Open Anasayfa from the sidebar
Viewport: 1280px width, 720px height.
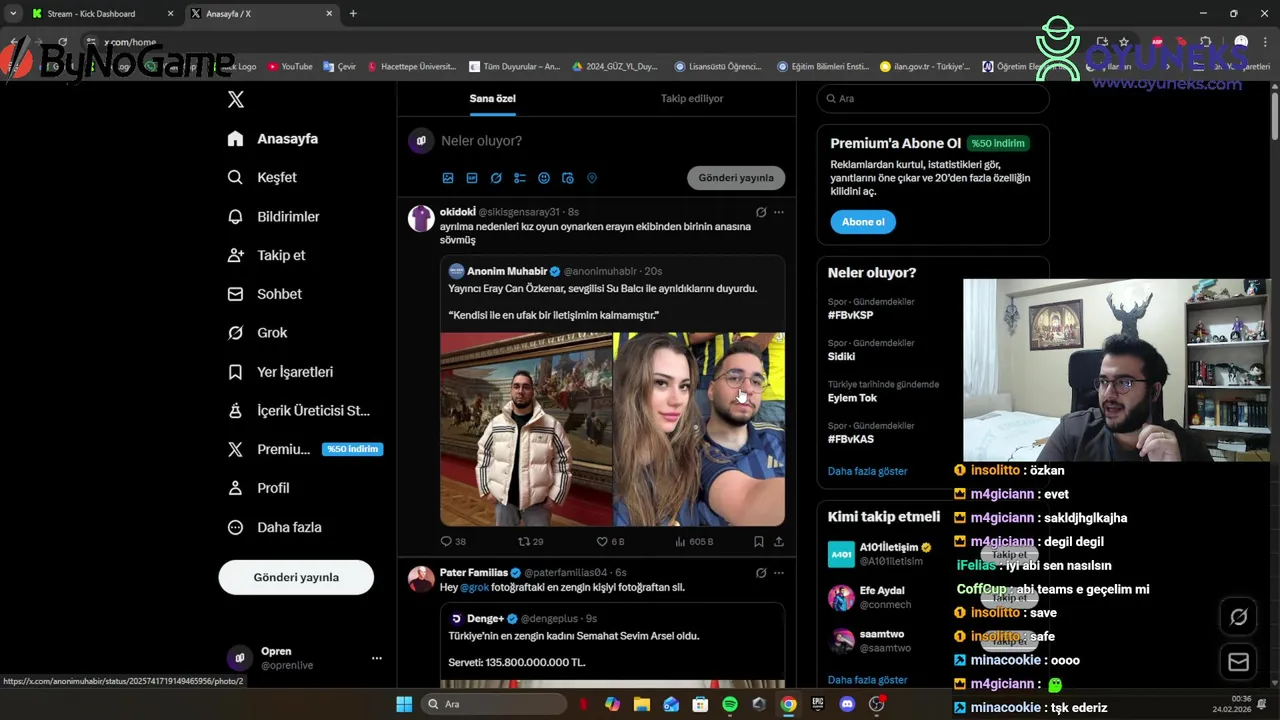point(273,139)
